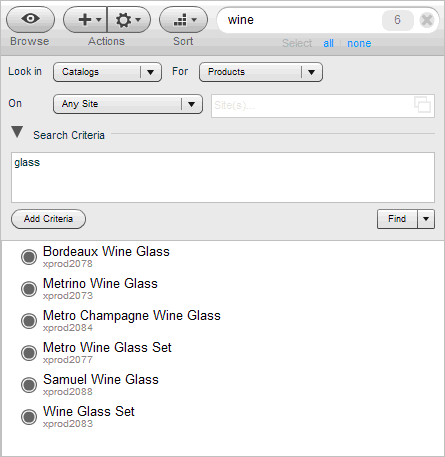The image size is (445, 457).
Task: Open the Look in Catalogs dropdown
Action: [107, 72]
